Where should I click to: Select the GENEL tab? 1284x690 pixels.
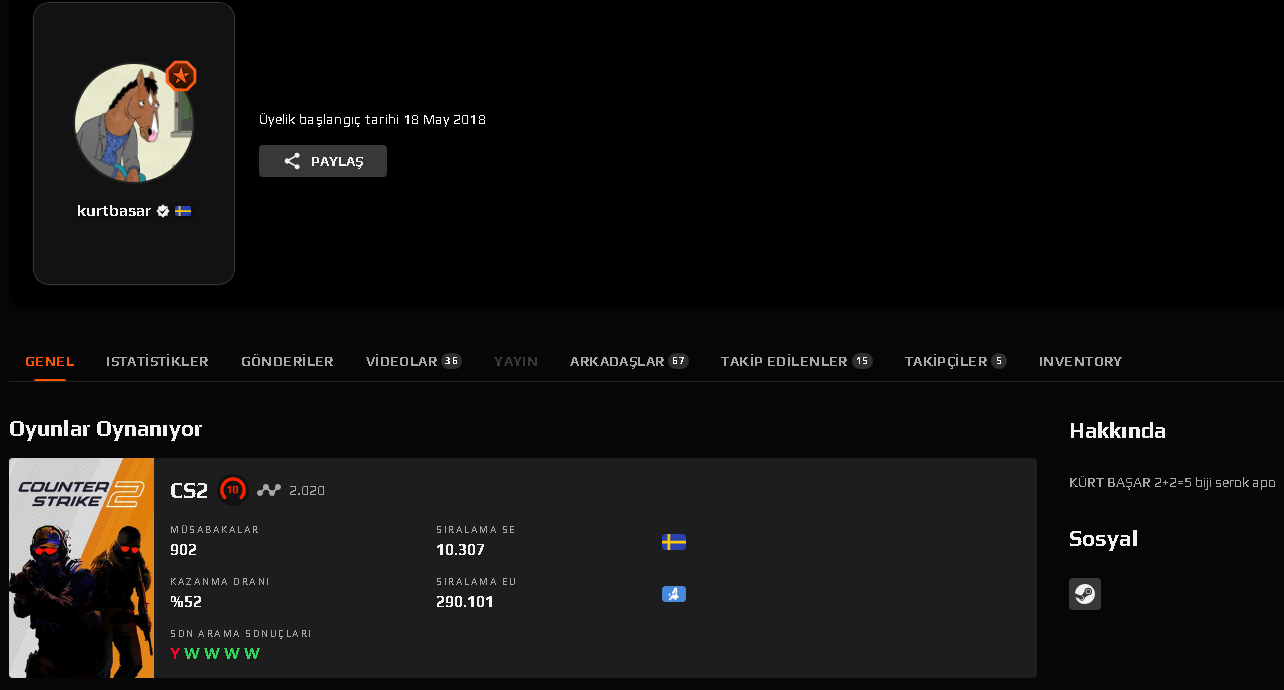pyautogui.click(x=50, y=361)
